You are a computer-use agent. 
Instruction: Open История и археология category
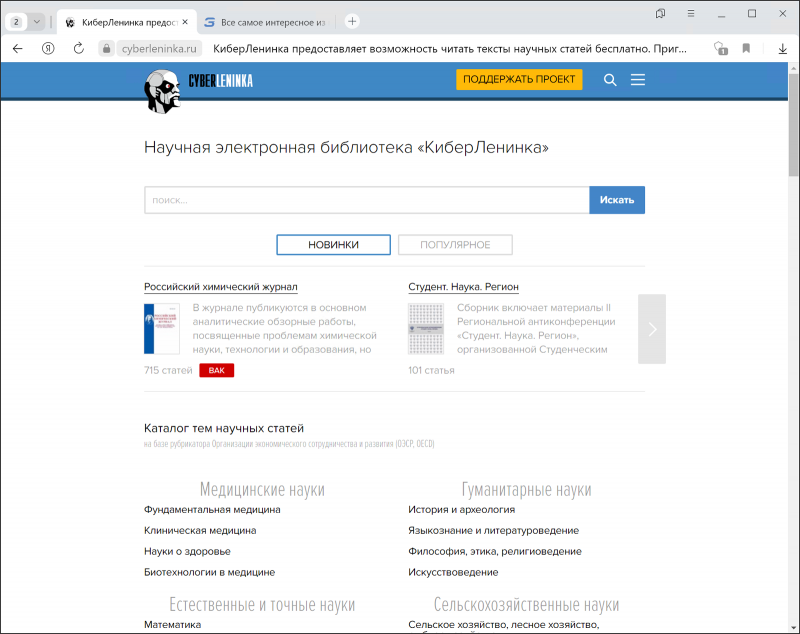(462, 510)
